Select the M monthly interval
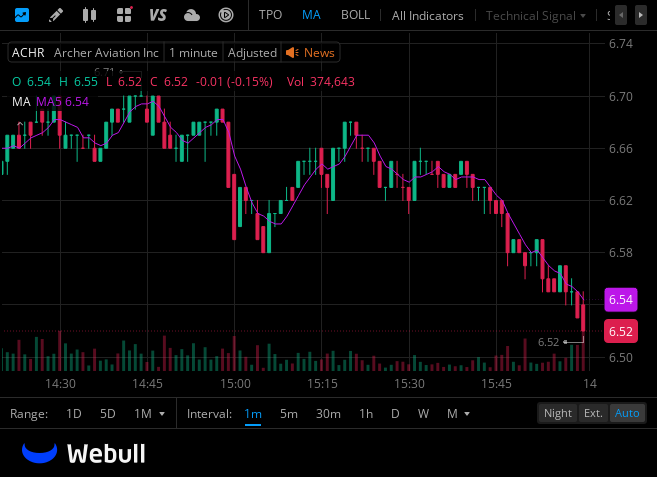The height and width of the screenshot is (477, 657). pos(452,414)
